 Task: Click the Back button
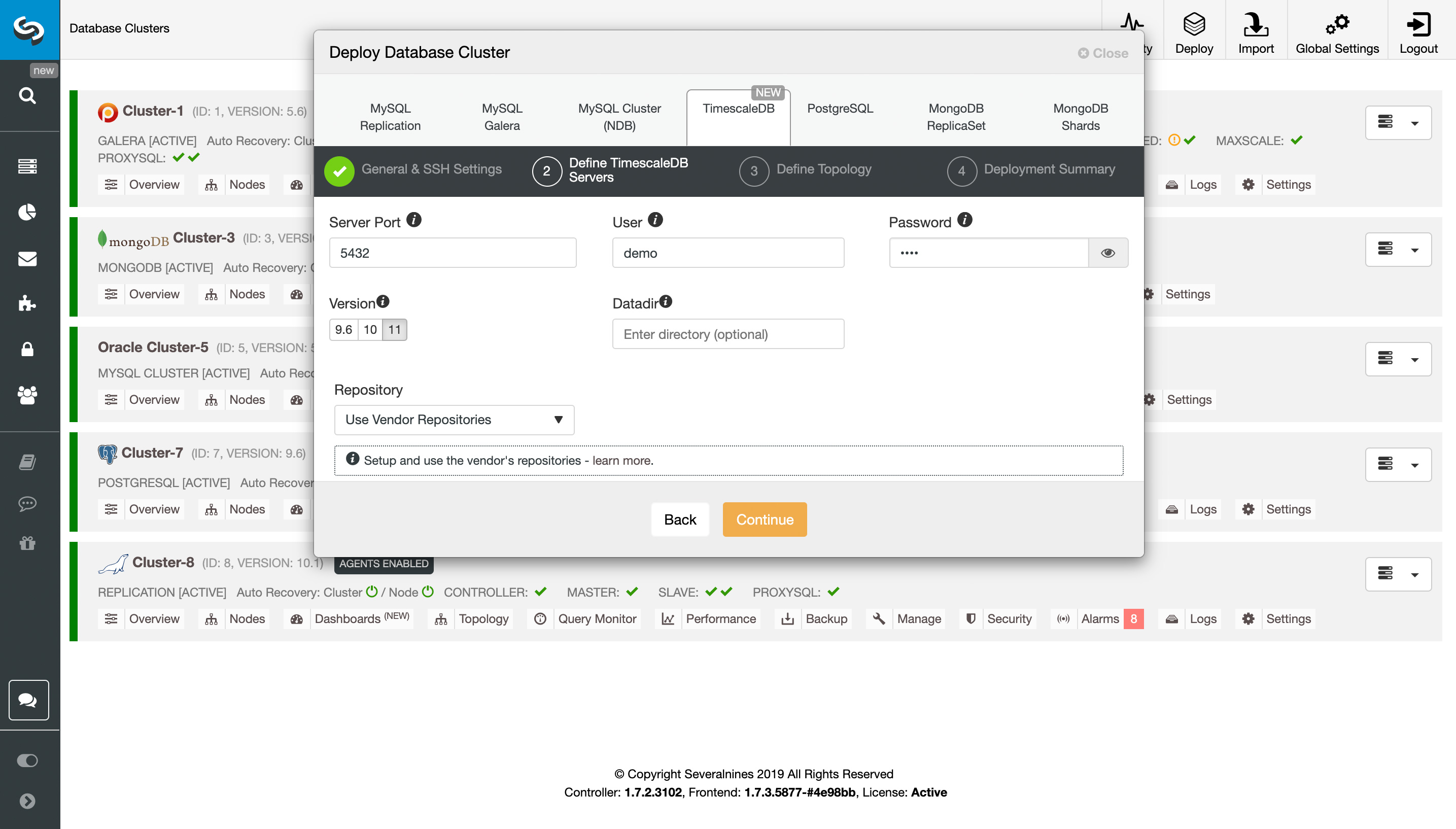(x=680, y=519)
